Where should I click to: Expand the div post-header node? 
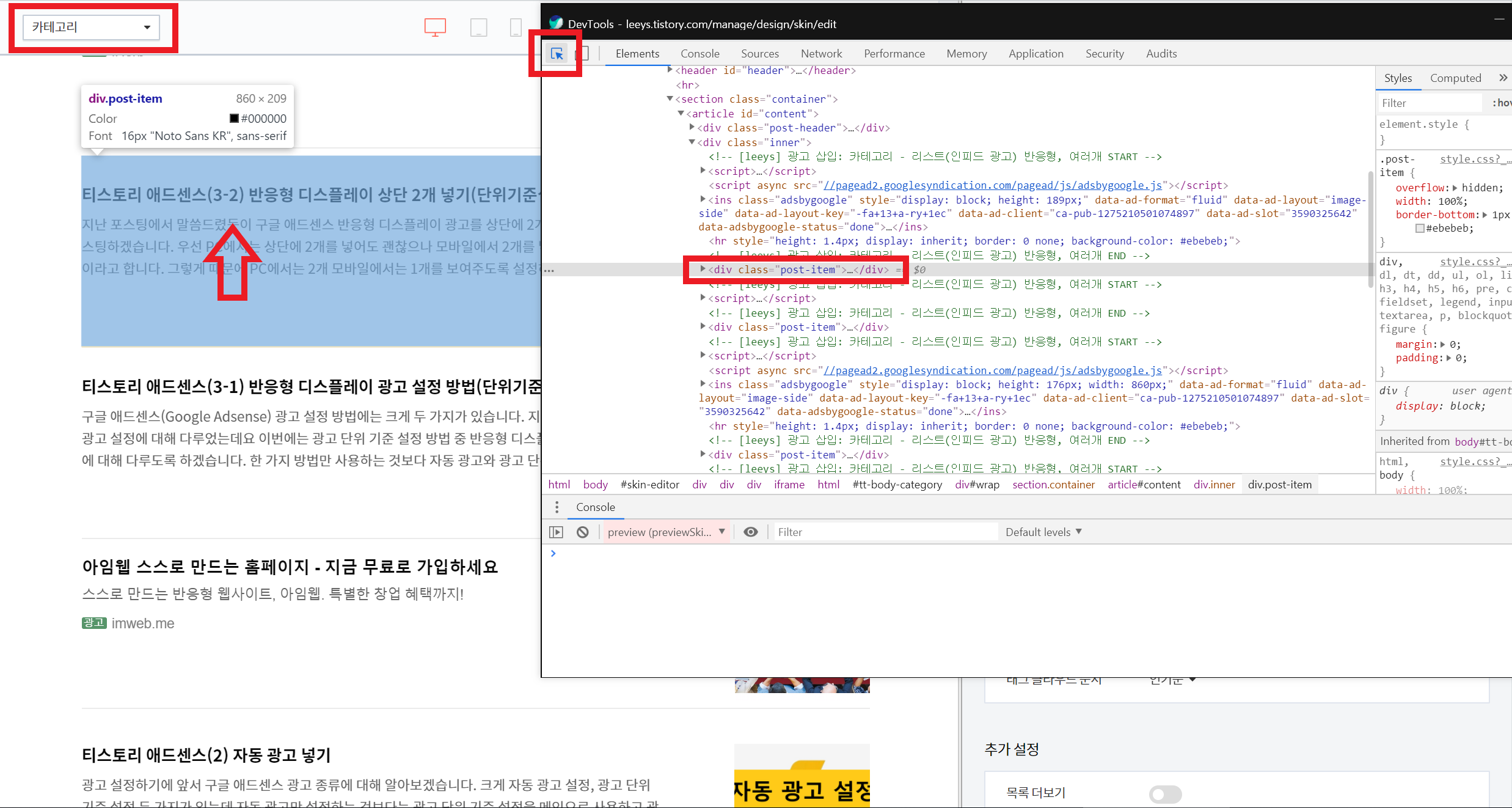(x=692, y=127)
